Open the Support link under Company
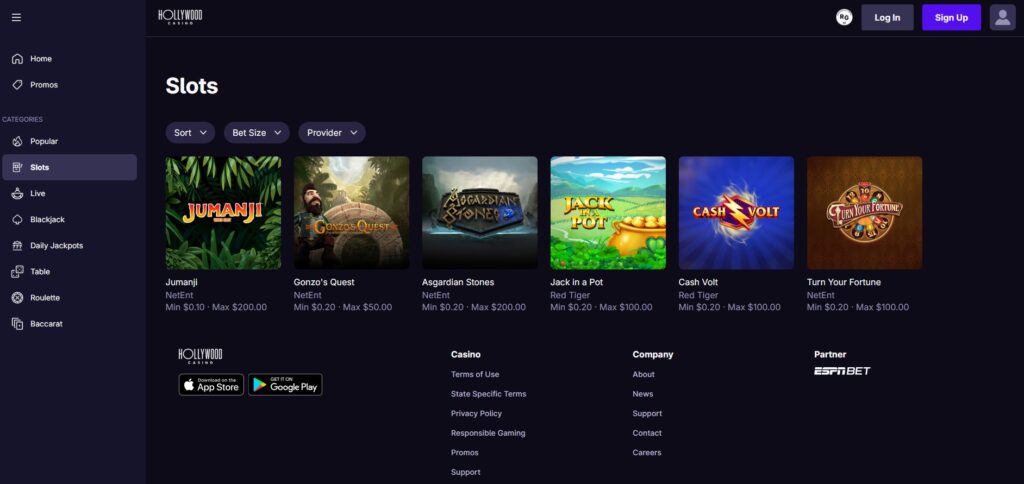Viewport: 1024px width, 484px height. point(647,413)
